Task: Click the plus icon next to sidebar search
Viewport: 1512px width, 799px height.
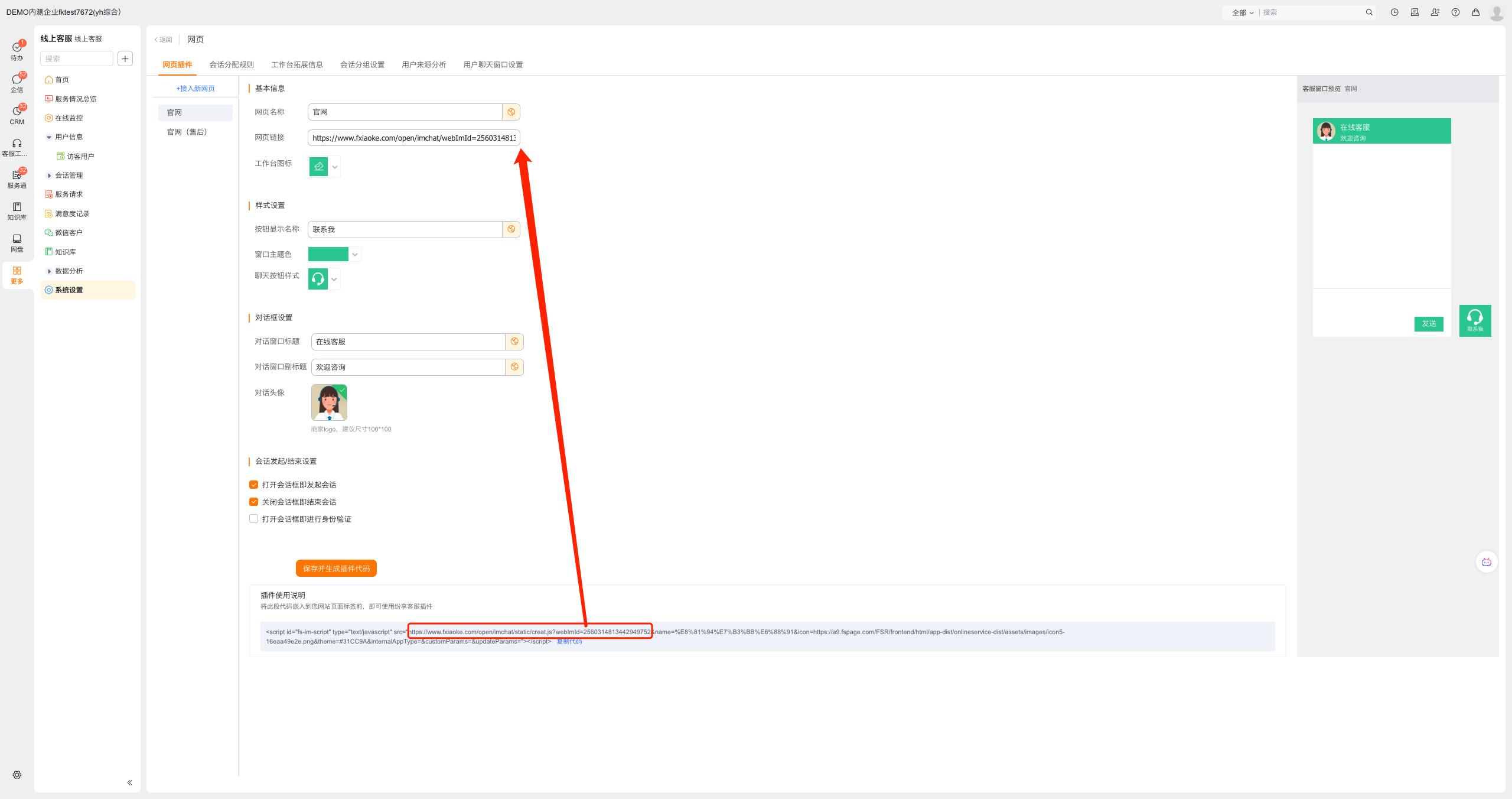Action: point(125,59)
